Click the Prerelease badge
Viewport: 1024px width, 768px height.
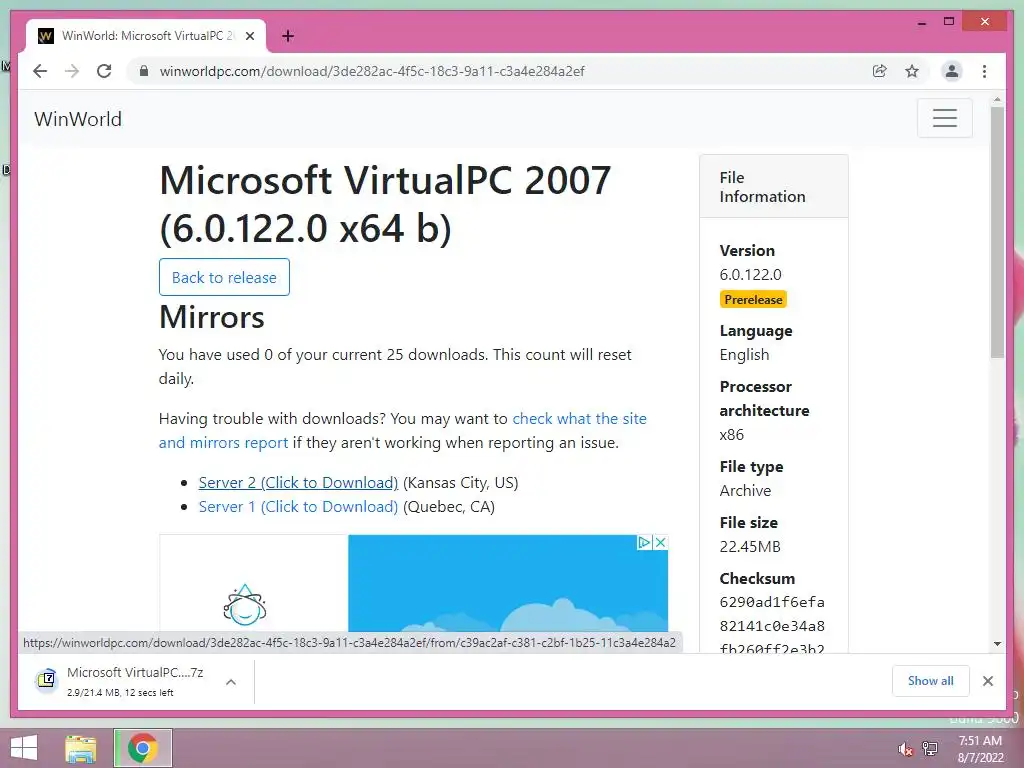coord(753,299)
